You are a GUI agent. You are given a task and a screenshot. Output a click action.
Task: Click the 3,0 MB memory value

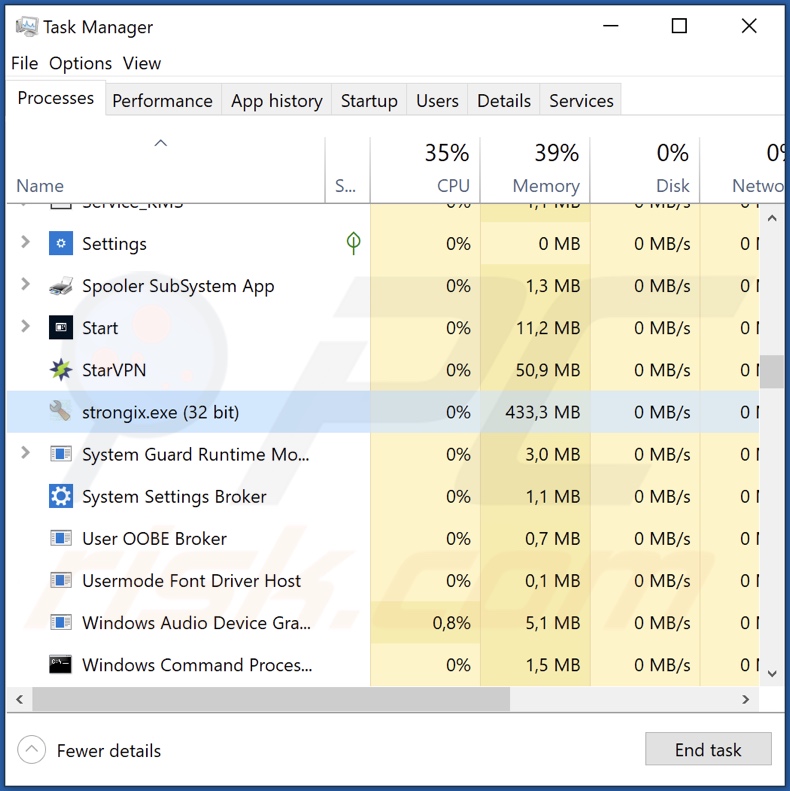(553, 455)
